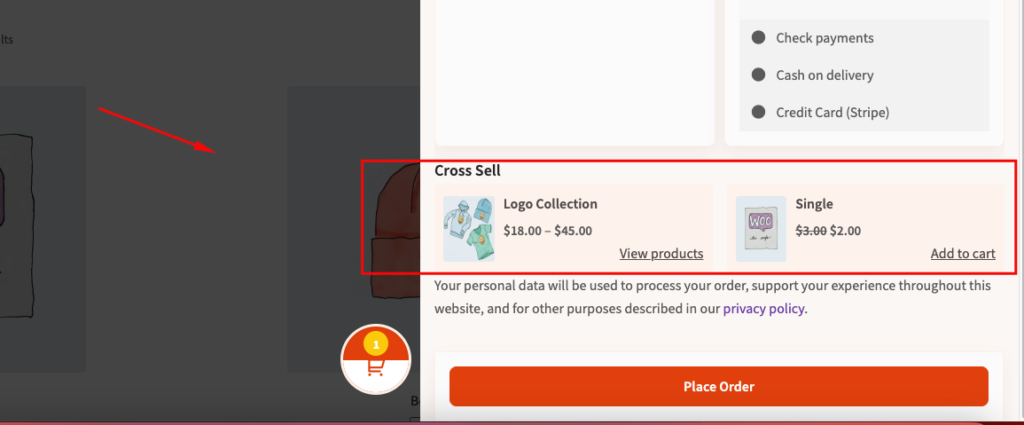Viewport: 1024px width, 425px height.
Task: Choose Cash on delivery payment option
Action: pos(758,75)
